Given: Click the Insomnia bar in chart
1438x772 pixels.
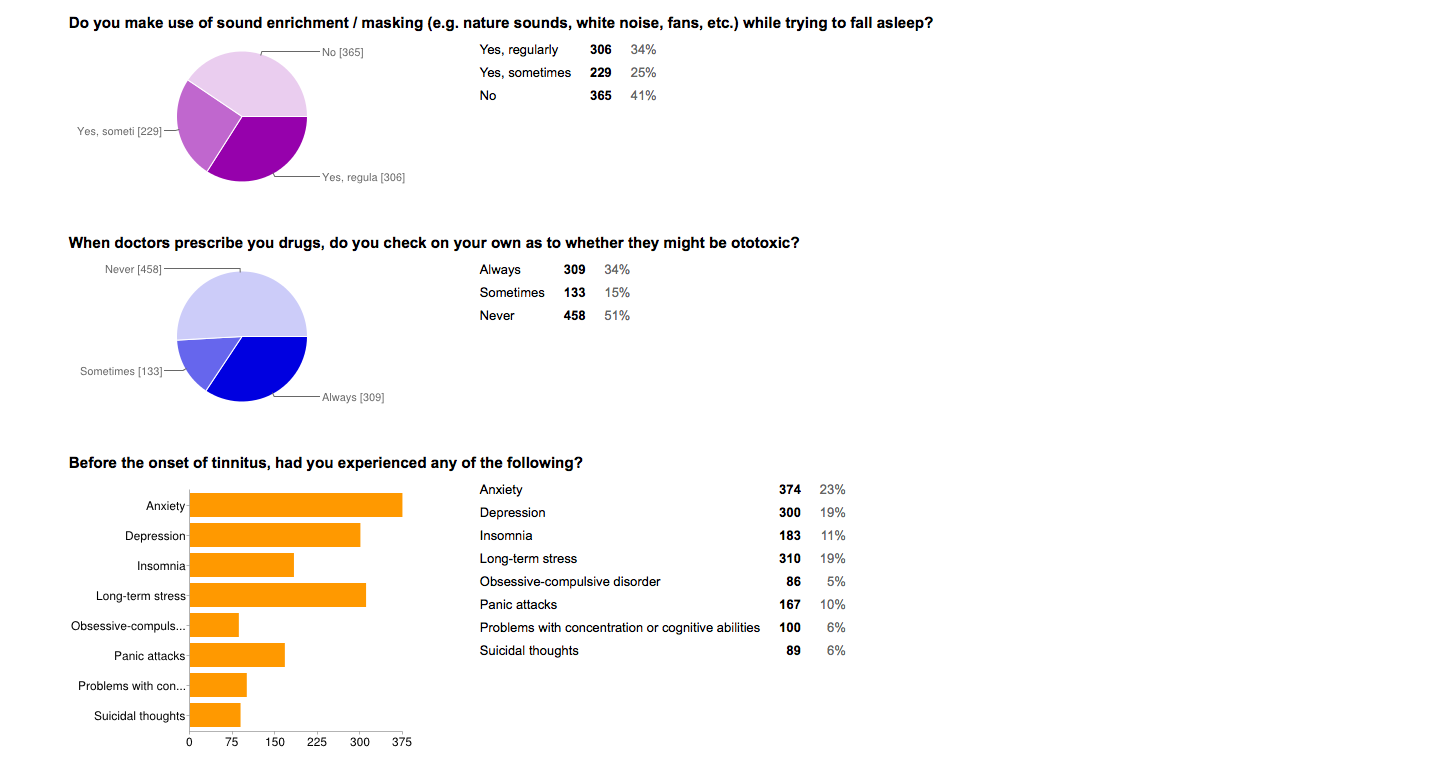Looking at the screenshot, I should tap(242, 565).
